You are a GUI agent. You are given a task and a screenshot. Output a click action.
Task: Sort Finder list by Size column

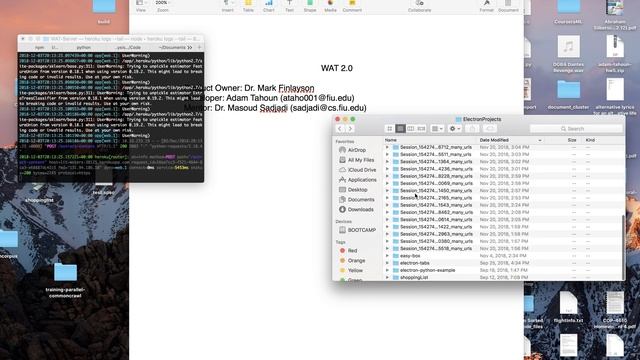(572, 140)
